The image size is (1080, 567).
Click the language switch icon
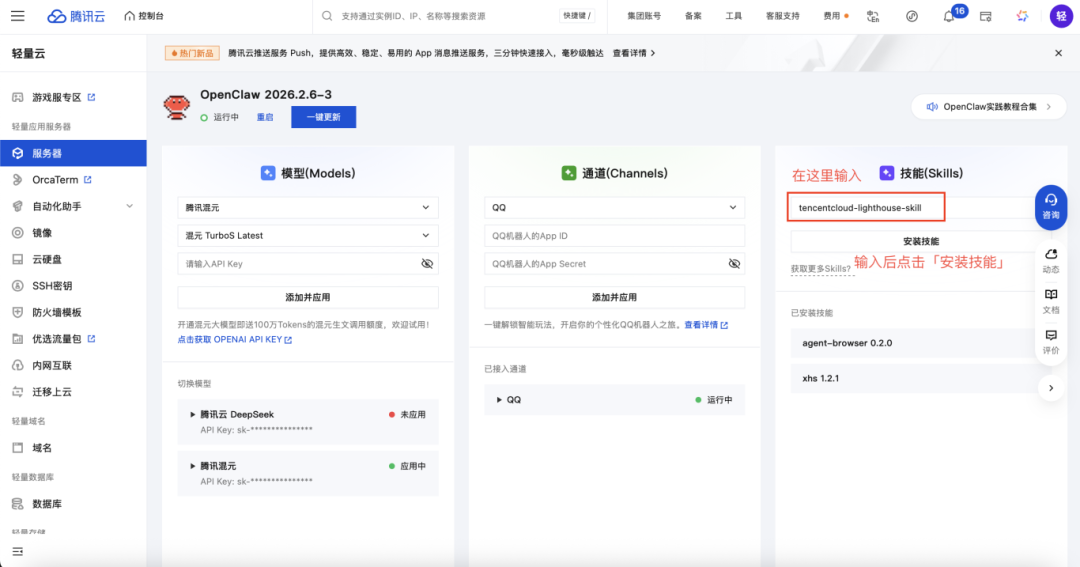point(873,16)
